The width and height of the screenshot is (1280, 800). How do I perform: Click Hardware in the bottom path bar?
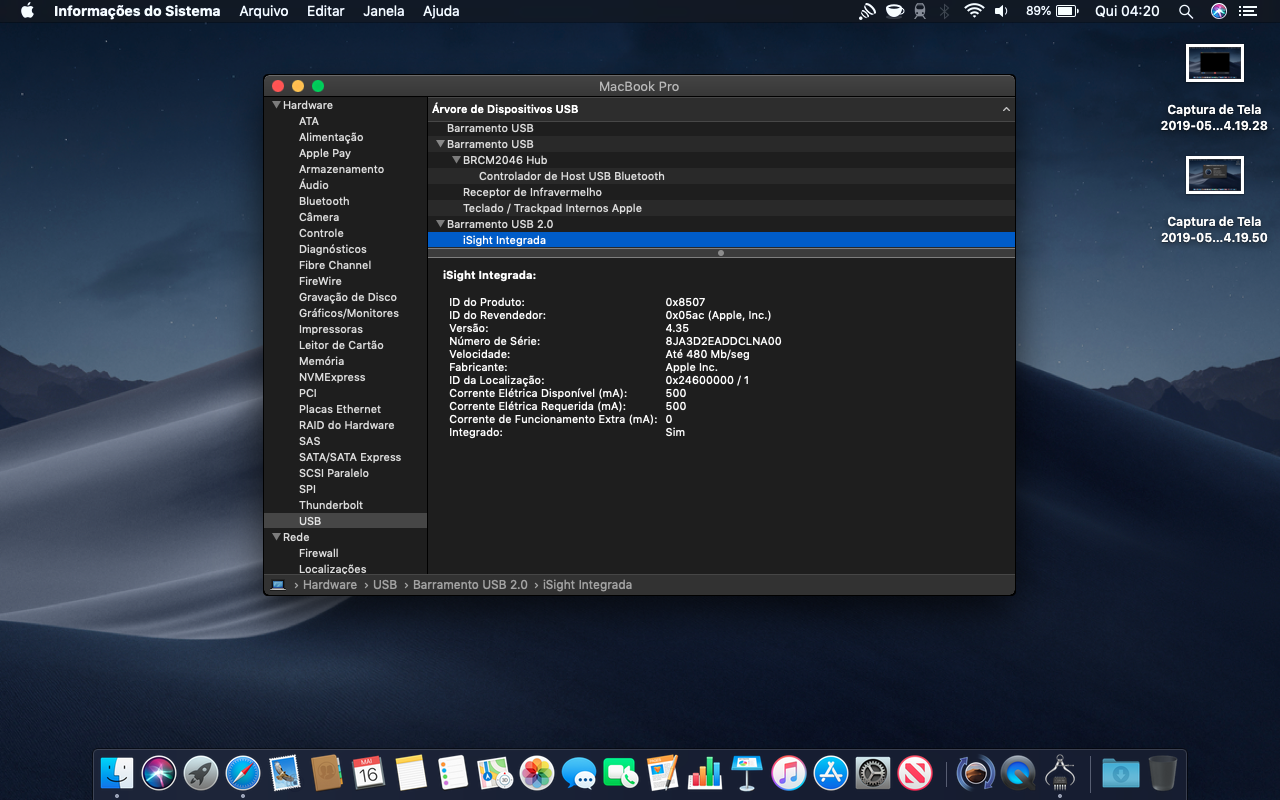329,585
